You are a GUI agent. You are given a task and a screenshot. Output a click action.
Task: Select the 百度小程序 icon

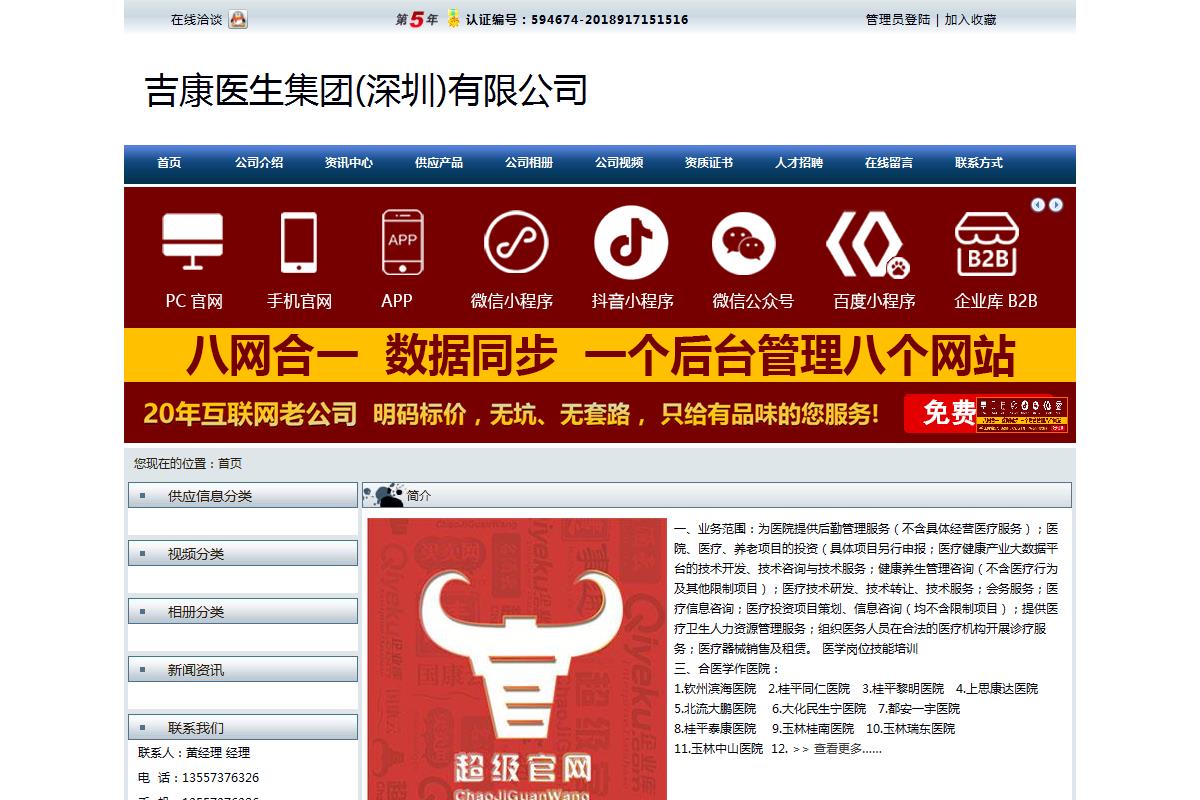click(866, 244)
